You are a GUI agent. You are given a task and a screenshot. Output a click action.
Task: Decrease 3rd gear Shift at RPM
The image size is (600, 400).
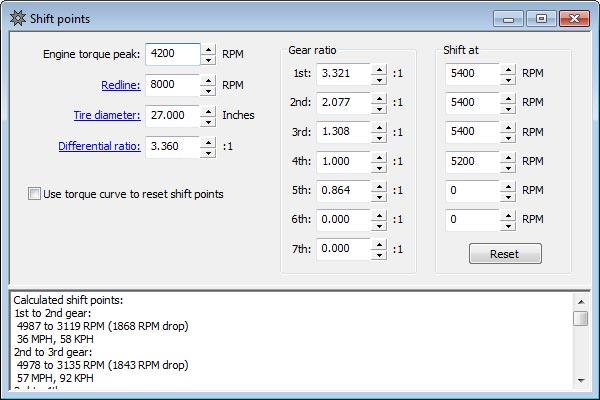tap(508, 138)
